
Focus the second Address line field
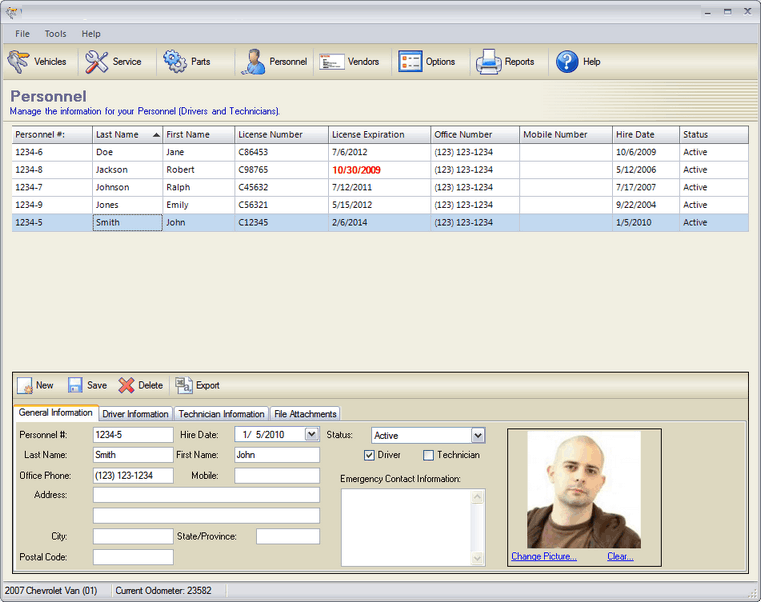click(206, 516)
